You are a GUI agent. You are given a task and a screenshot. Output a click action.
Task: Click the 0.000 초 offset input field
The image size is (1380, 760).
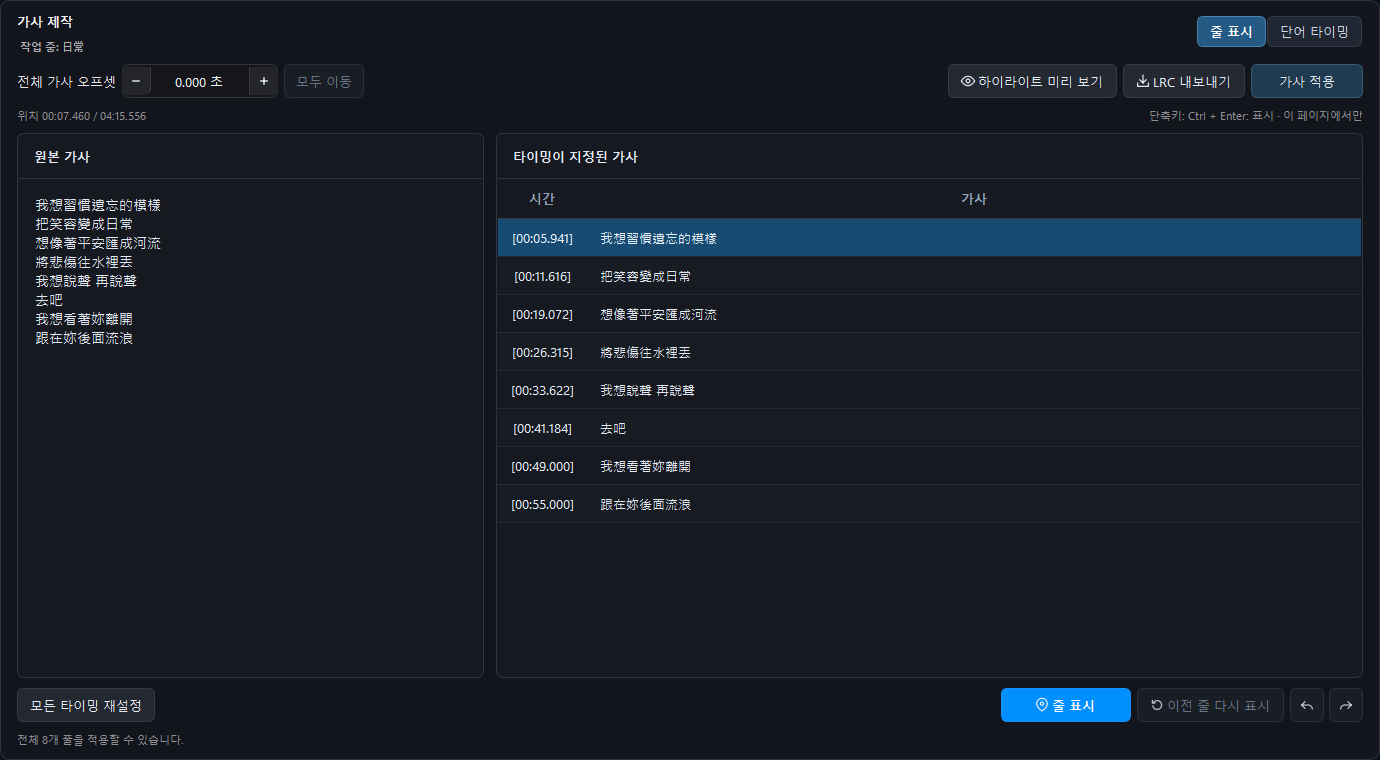[200, 81]
